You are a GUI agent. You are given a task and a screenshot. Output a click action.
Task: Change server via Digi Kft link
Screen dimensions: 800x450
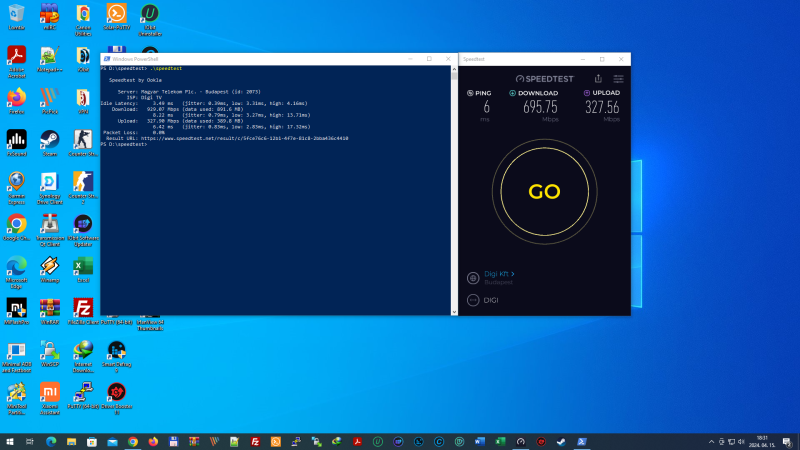click(499, 274)
